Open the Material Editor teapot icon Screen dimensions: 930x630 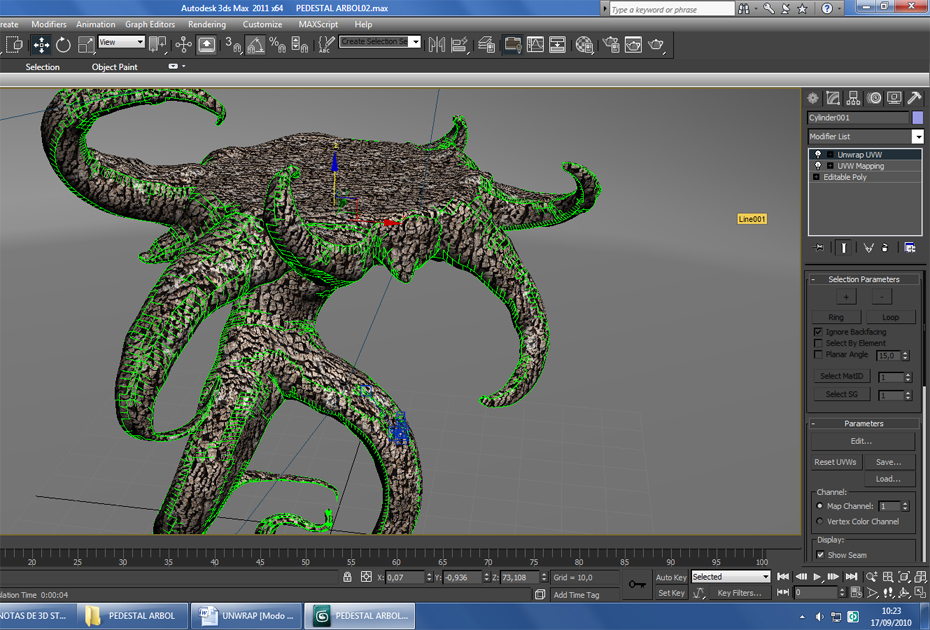click(585, 44)
